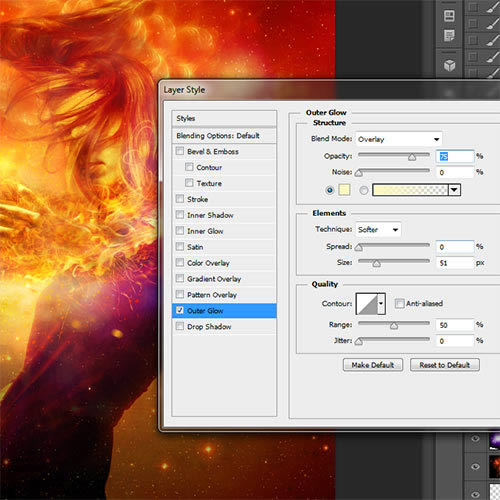Click the Size value input field
Viewport: 500px width, 500px height.
[x=455, y=263]
